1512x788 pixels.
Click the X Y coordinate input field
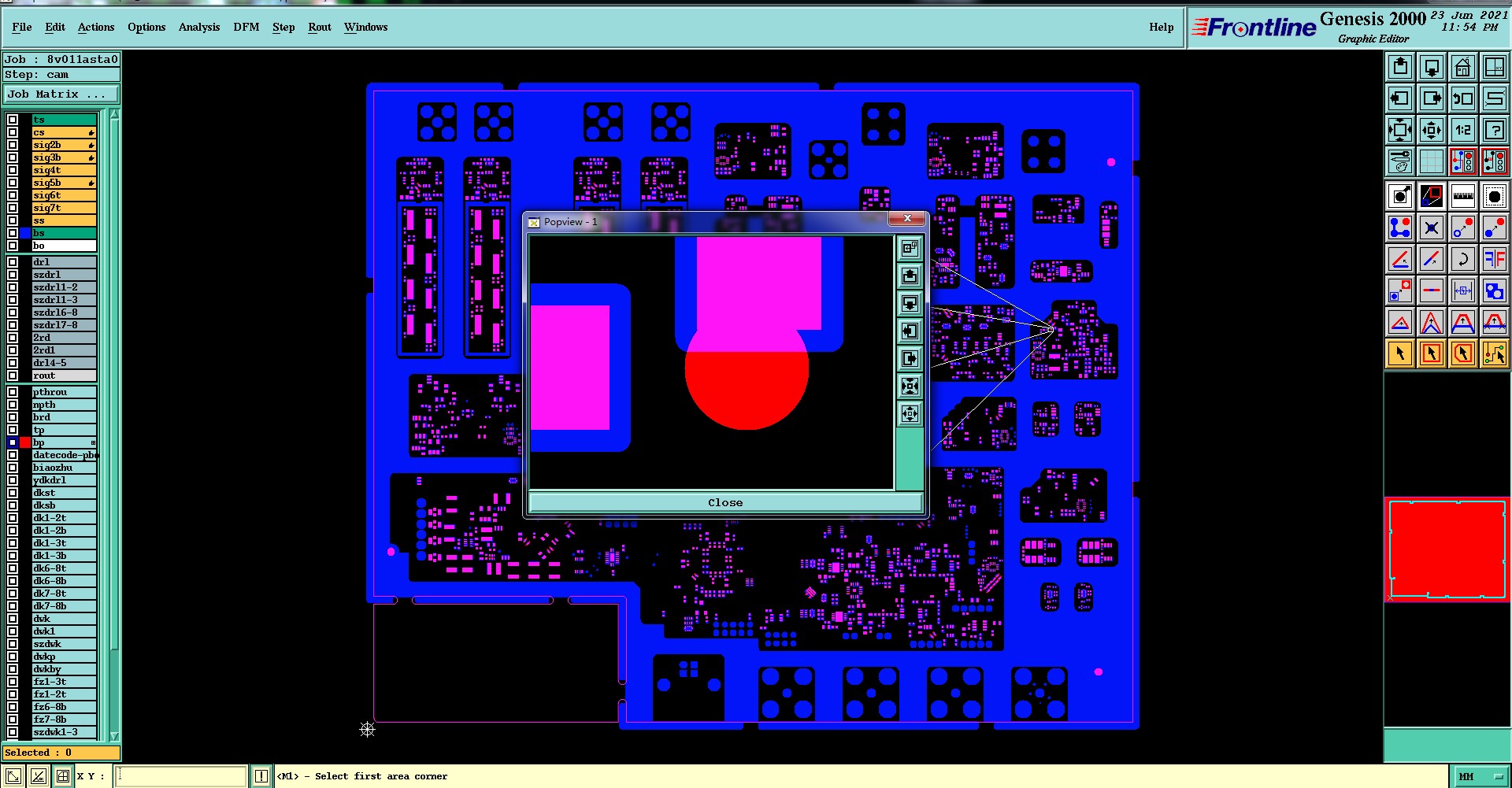tap(182, 776)
